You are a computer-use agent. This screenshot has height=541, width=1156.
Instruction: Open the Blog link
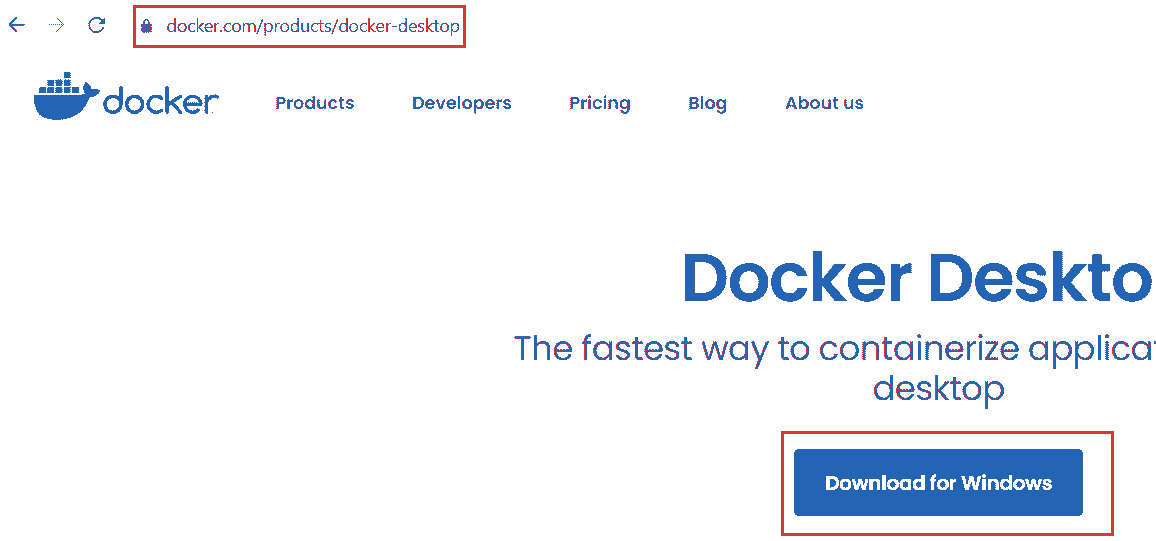pos(707,103)
